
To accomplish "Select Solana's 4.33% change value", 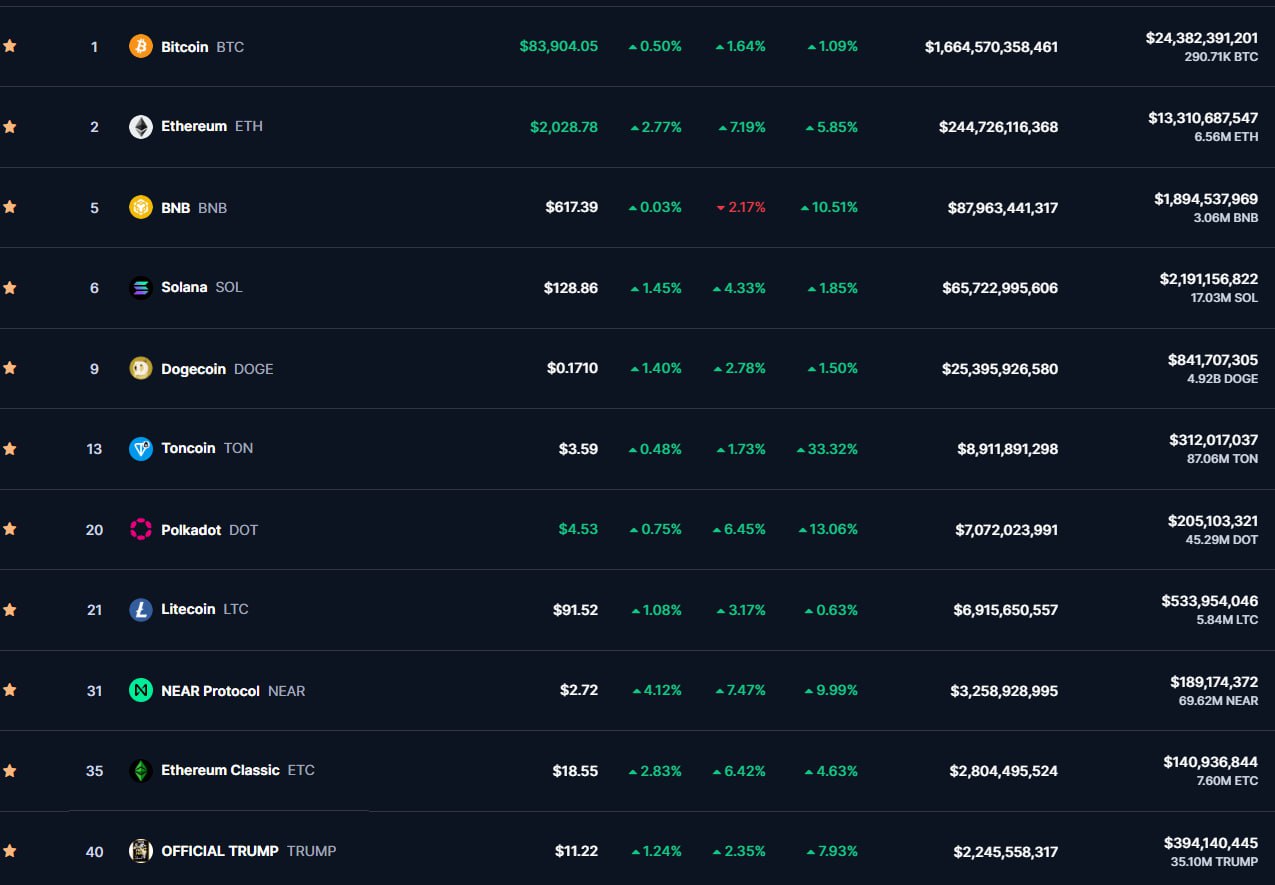I will click(x=739, y=288).
